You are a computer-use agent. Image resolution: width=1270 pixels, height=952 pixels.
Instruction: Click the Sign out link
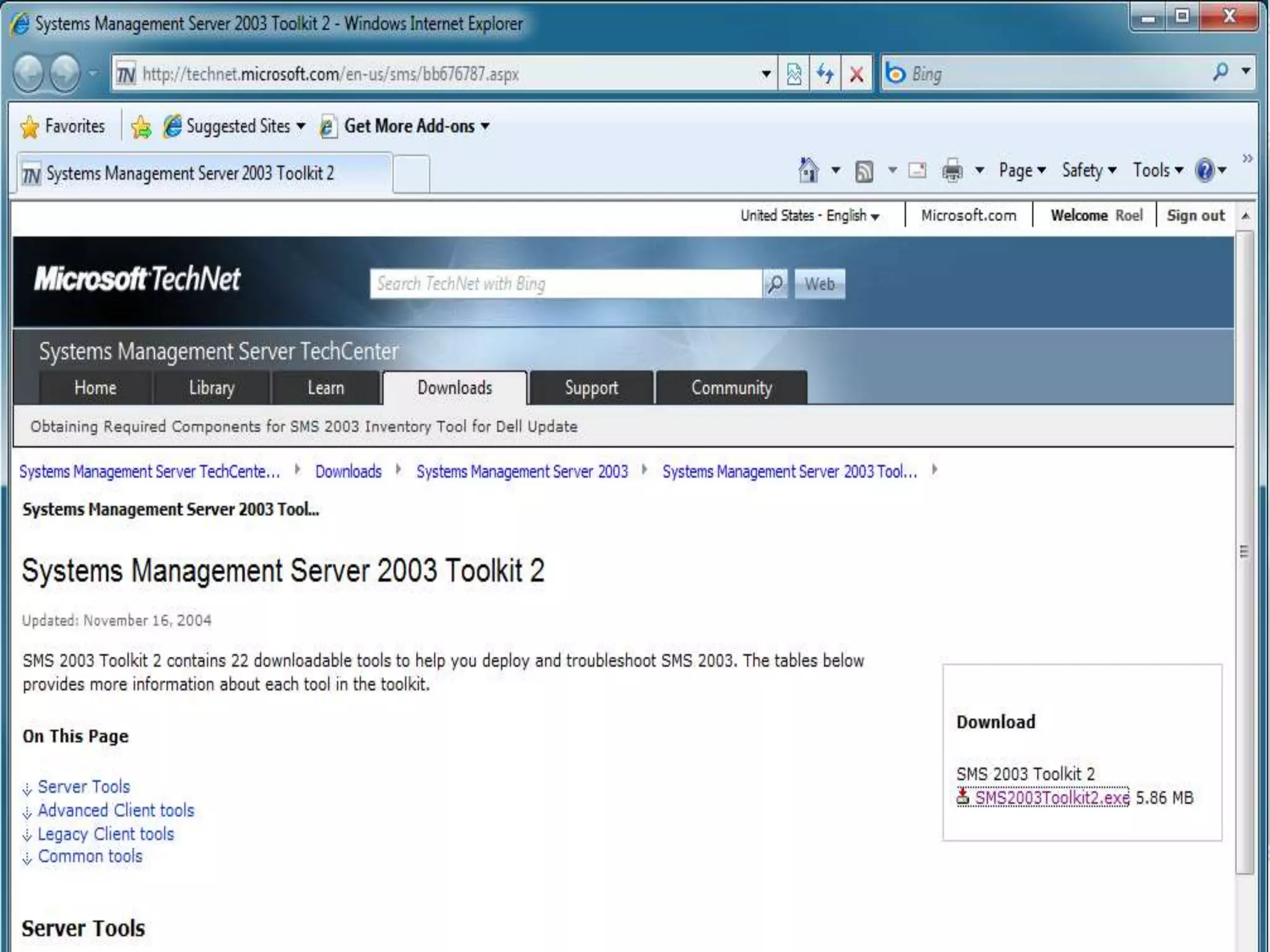pos(1196,216)
